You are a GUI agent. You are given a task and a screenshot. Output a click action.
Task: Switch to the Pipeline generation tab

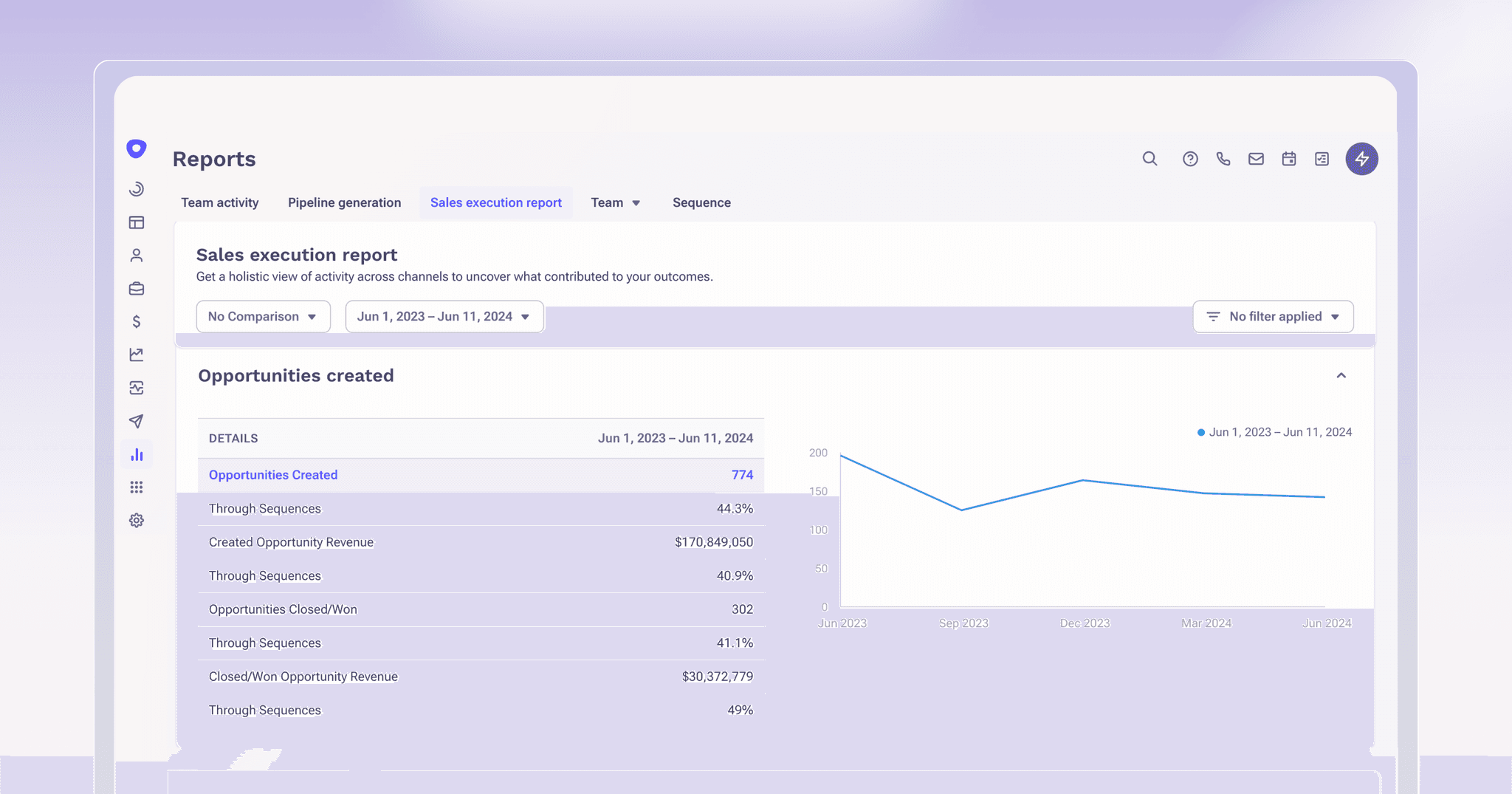(x=344, y=202)
